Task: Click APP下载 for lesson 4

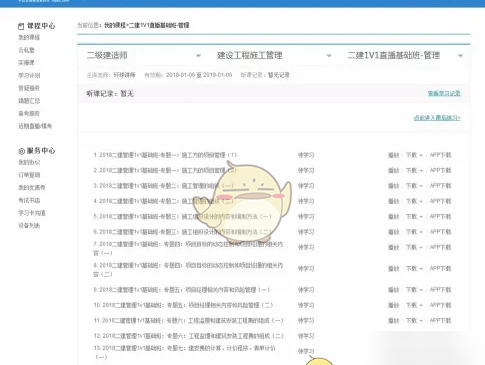Action: (440, 201)
